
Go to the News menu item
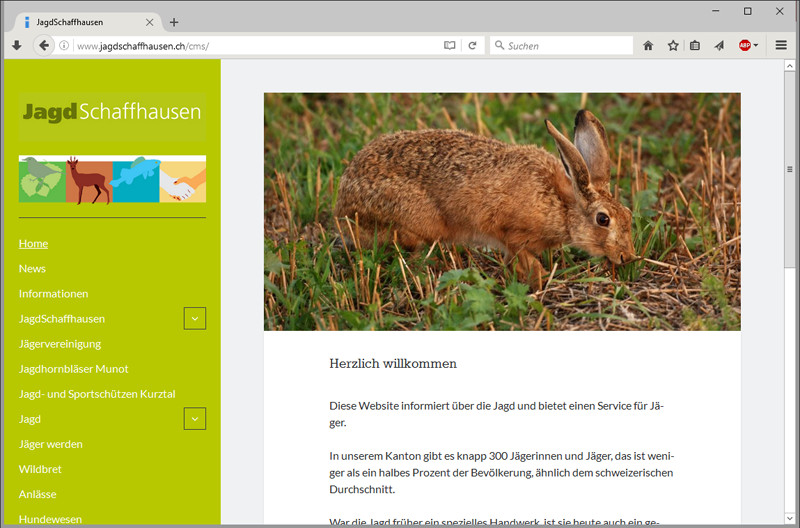32,268
